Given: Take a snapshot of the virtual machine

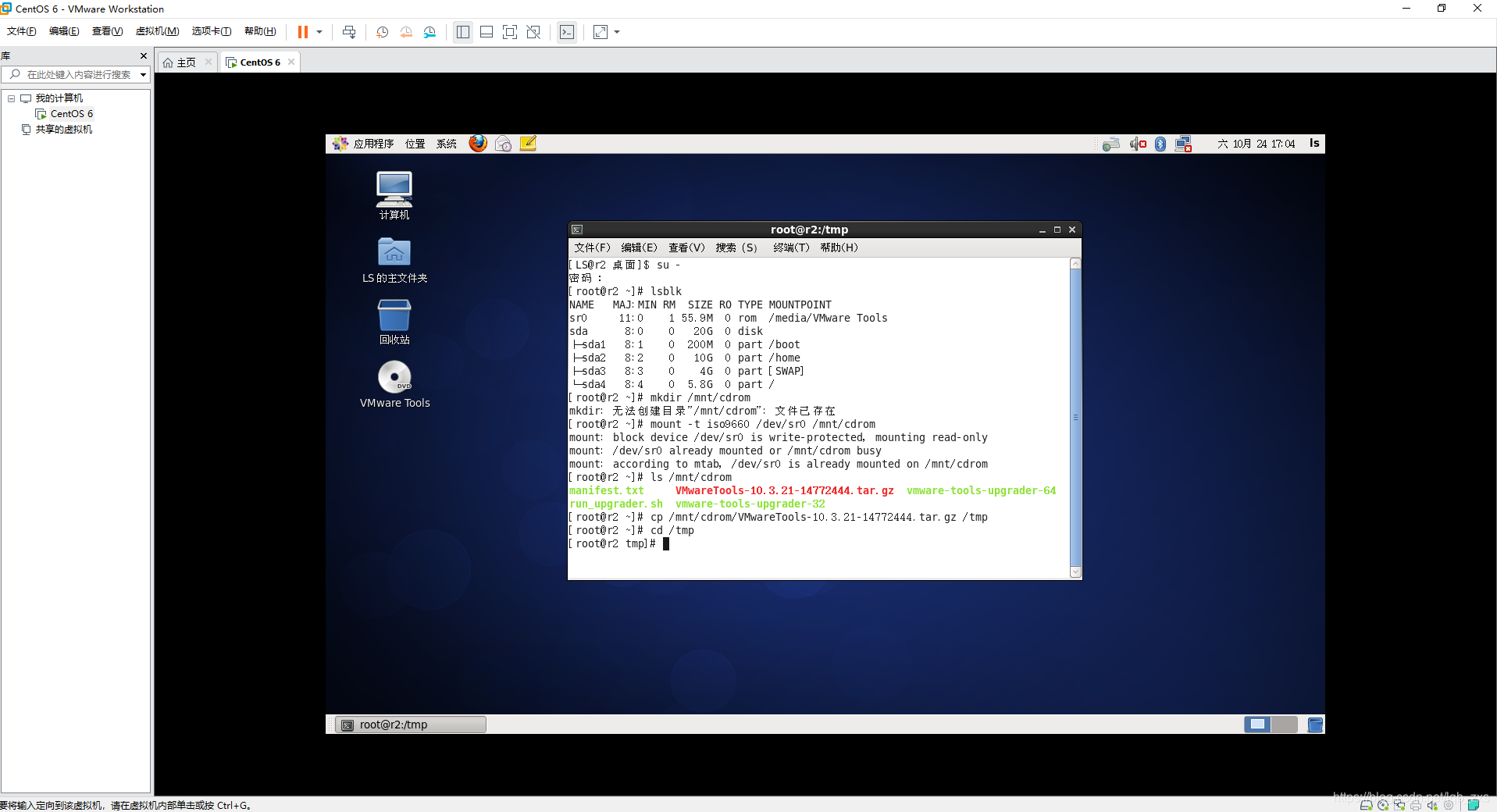Looking at the screenshot, I should (x=383, y=32).
